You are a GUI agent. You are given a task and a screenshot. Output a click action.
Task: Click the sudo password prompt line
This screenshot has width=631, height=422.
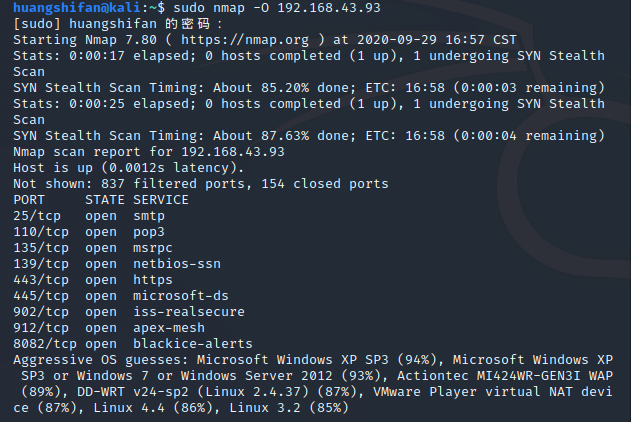117,24
